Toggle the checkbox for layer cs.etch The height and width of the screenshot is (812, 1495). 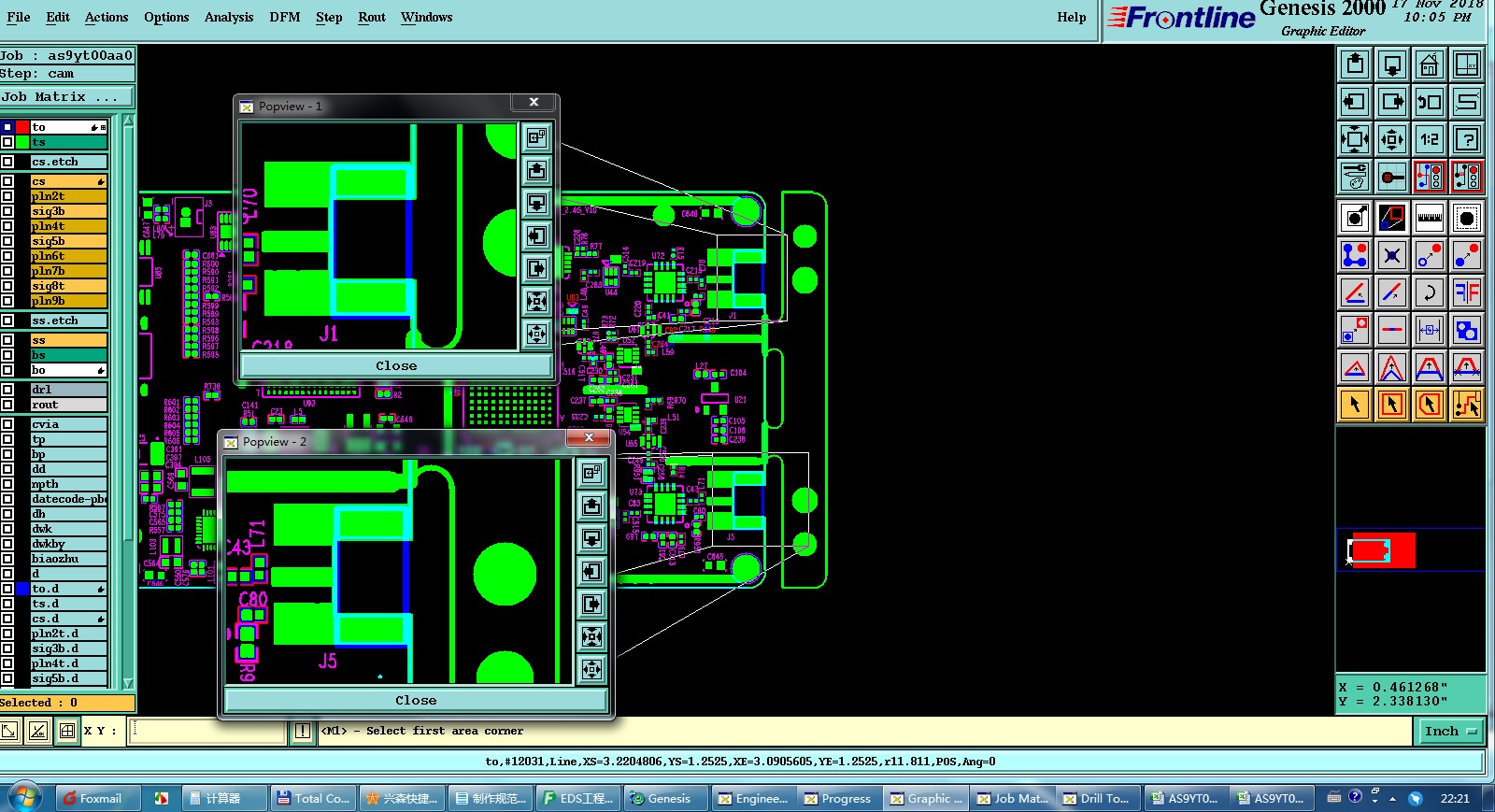click(7, 162)
